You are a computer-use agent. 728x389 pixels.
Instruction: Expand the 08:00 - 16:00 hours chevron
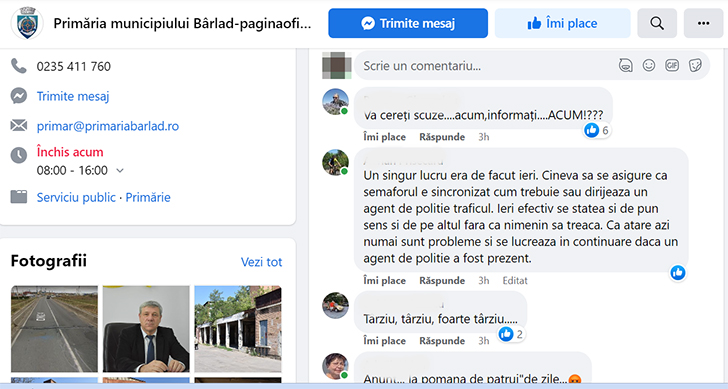pos(120,170)
